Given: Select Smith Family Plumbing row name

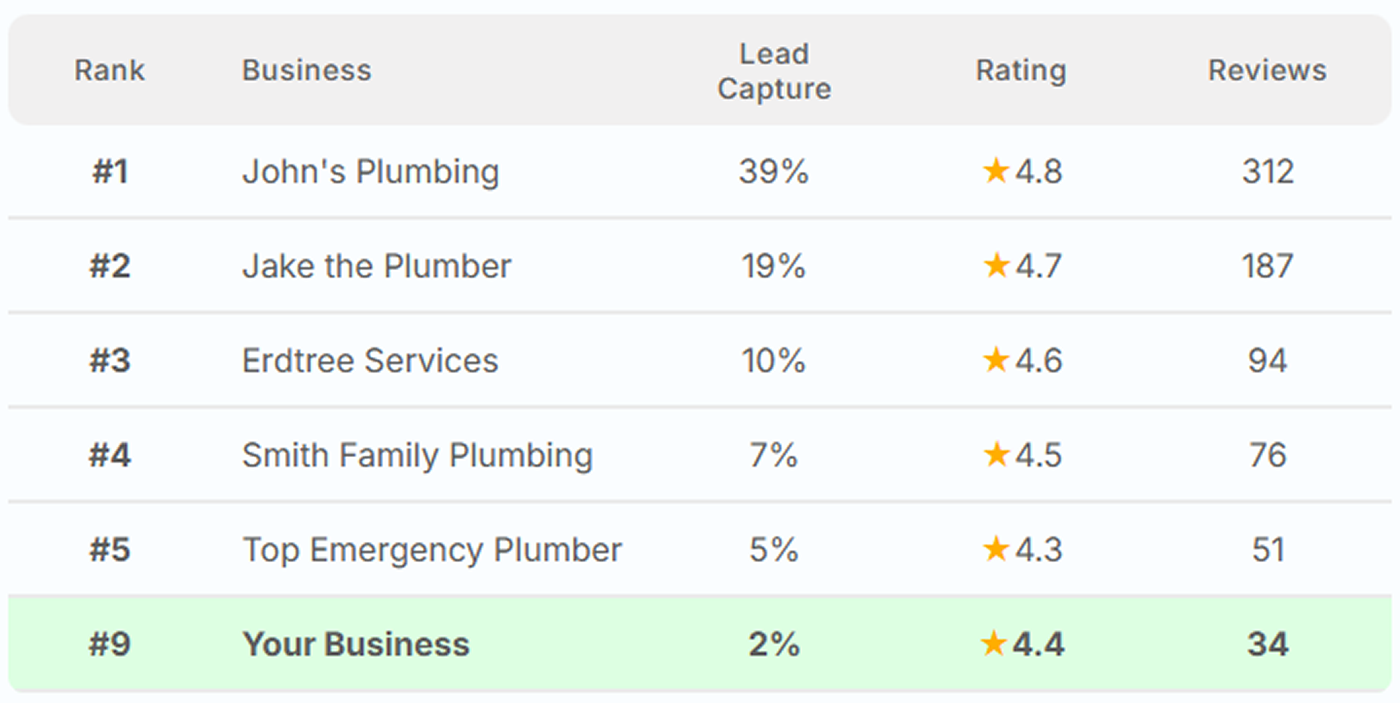Looking at the screenshot, I should [417, 456].
